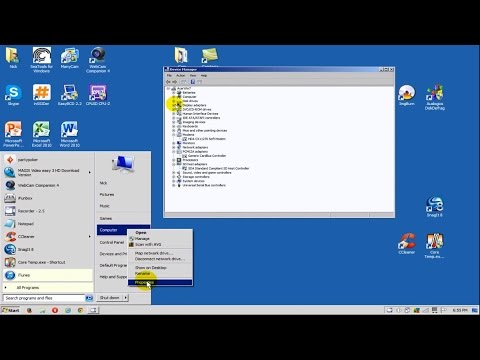Expand MAGIX Video easy submenu arrow
Viewport: 480px width, 360px height.
(x=89, y=172)
